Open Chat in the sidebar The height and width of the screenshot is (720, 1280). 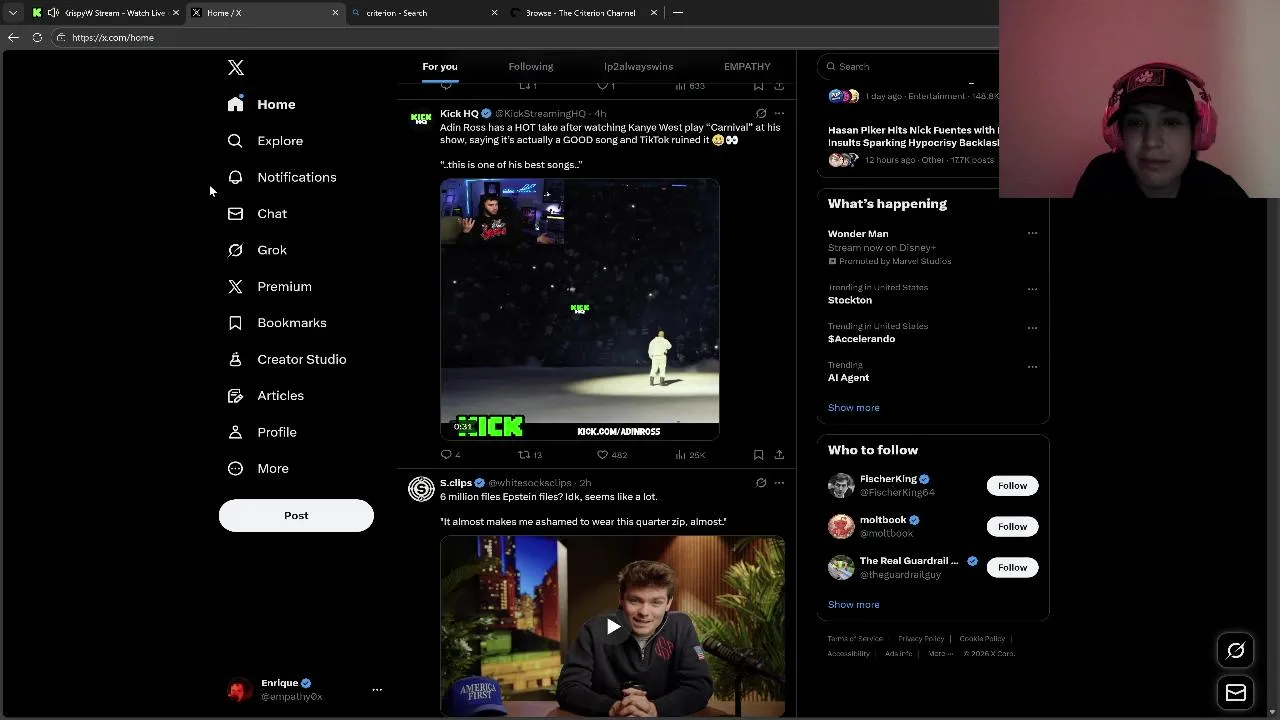(257, 214)
